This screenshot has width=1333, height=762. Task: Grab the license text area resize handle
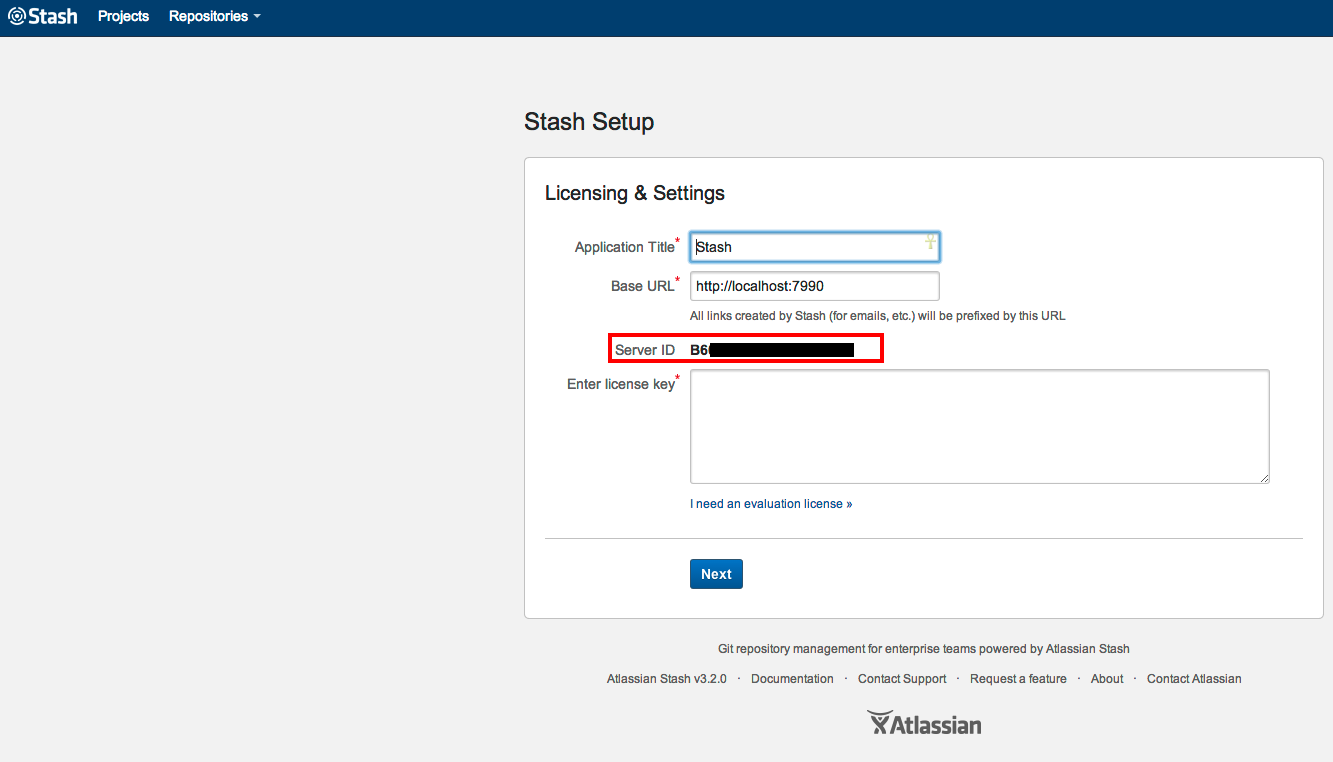[1264, 478]
